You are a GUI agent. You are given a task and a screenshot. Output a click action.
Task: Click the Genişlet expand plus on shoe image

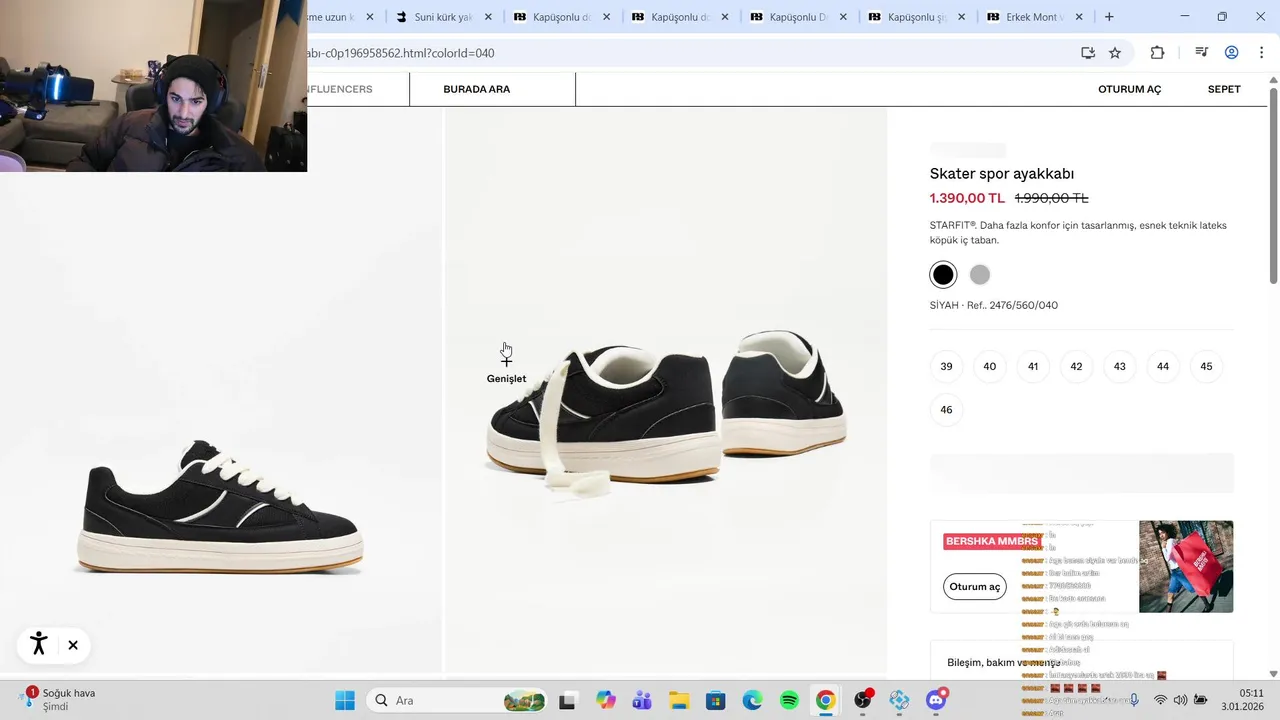[x=506, y=361]
